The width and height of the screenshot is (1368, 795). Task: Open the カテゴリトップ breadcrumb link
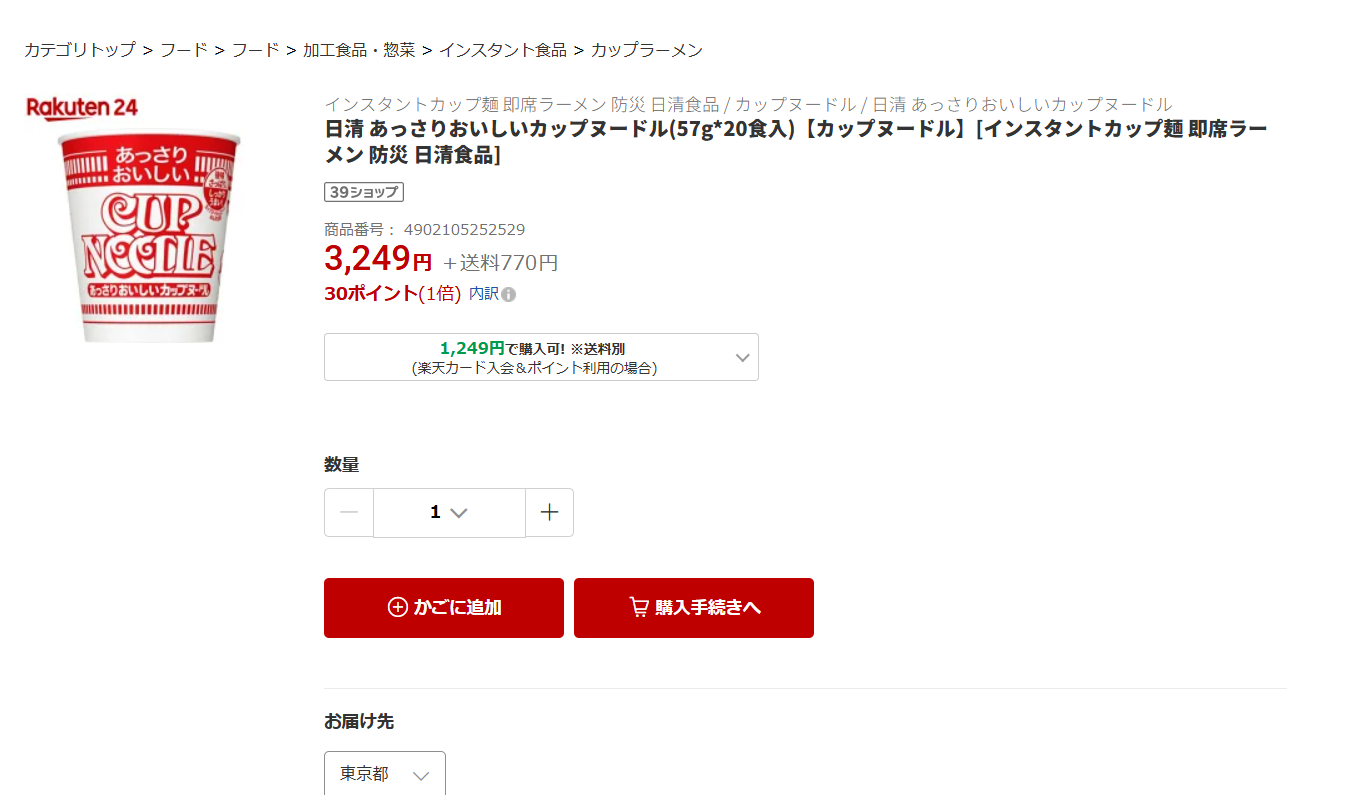pyautogui.click(x=80, y=50)
